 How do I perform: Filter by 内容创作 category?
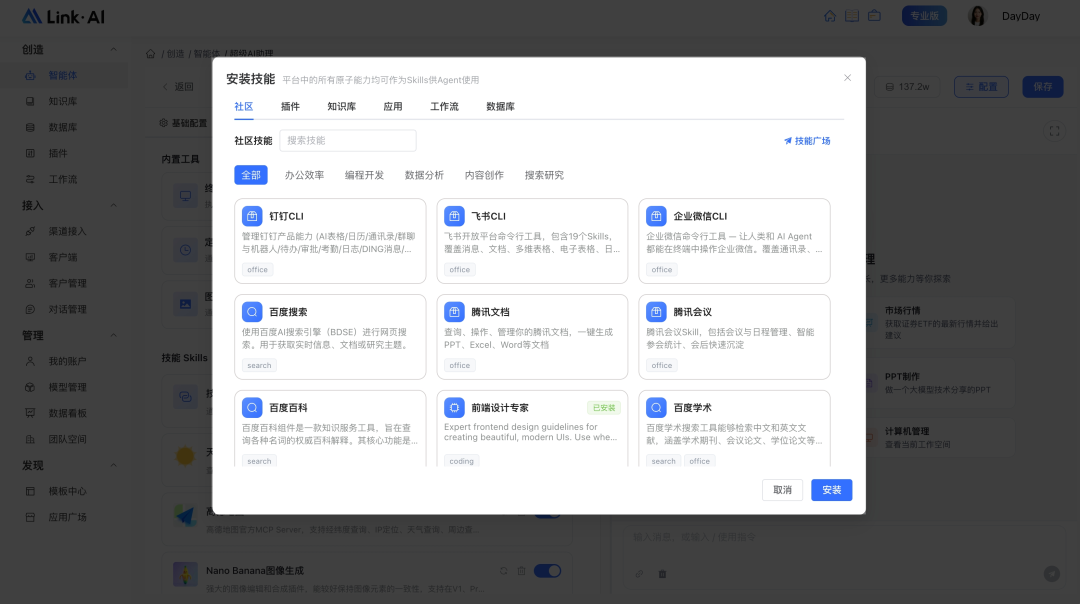[x=484, y=175]
